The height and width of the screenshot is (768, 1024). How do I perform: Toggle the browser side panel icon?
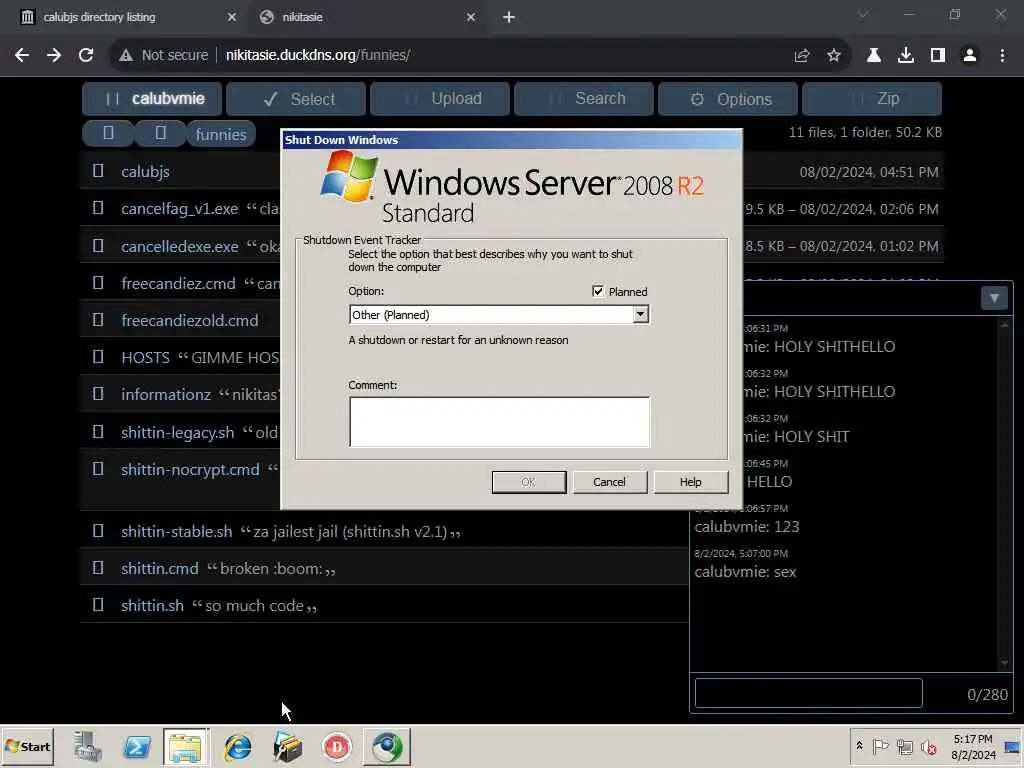pos(938,56)
